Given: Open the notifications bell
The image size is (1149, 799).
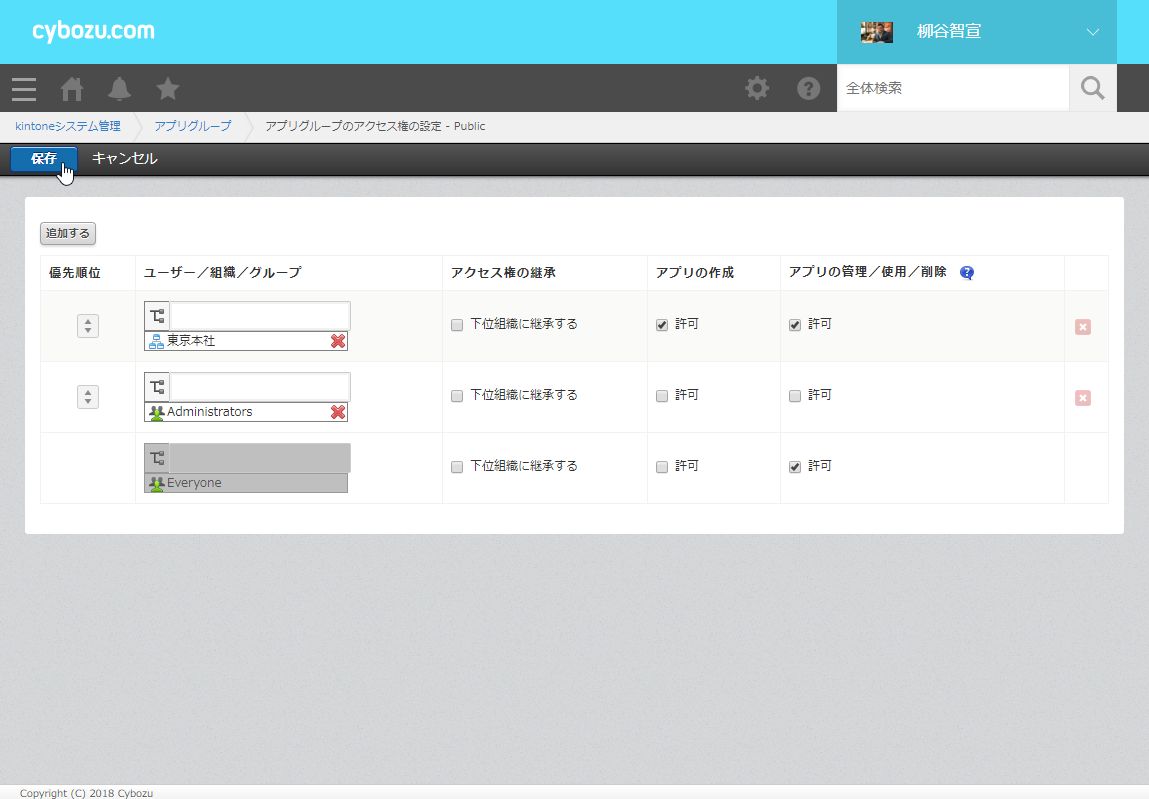Looking at the screenshot, I should coord(120,89).
